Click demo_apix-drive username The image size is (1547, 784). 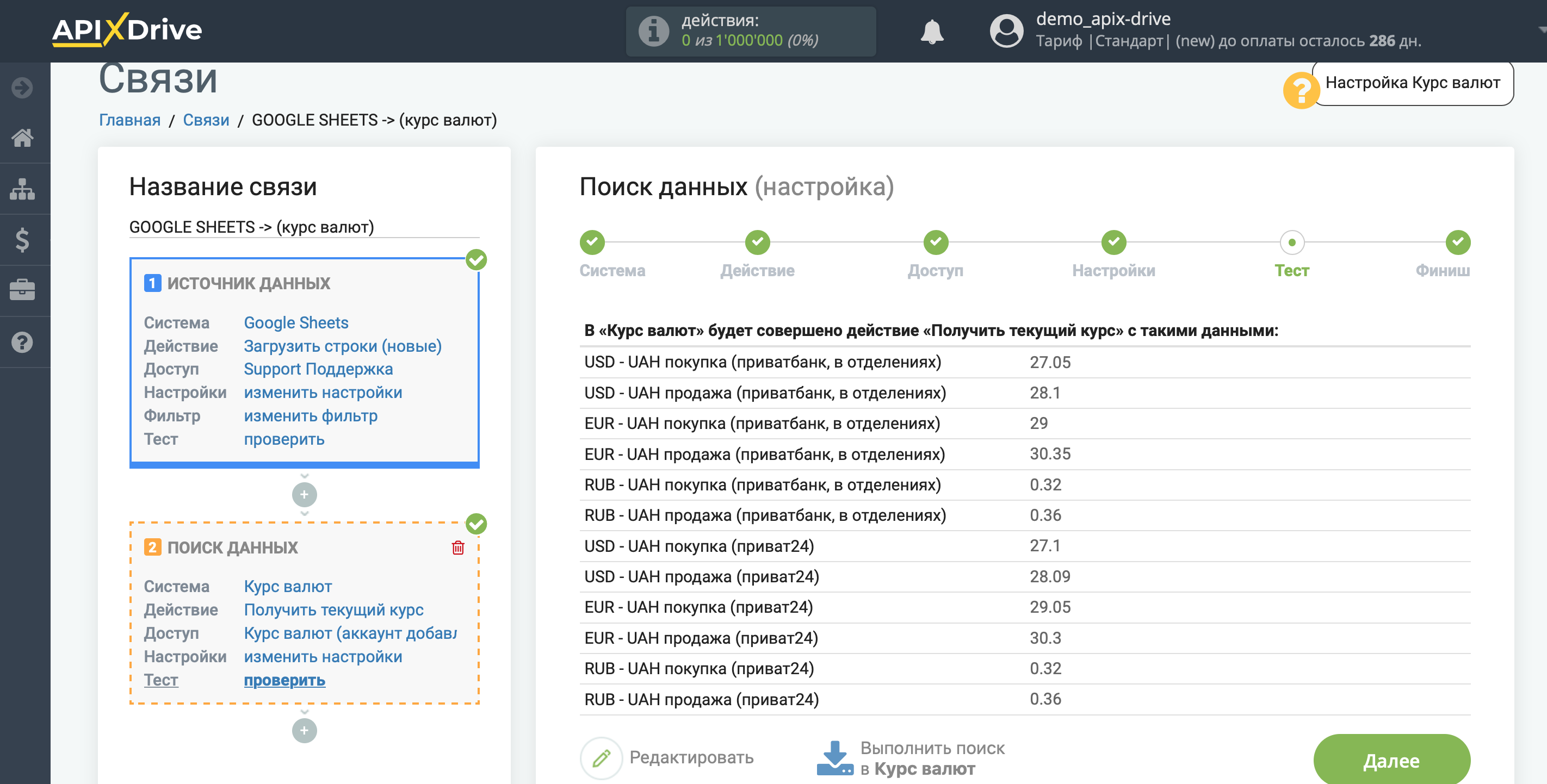tap(1103, 19)
